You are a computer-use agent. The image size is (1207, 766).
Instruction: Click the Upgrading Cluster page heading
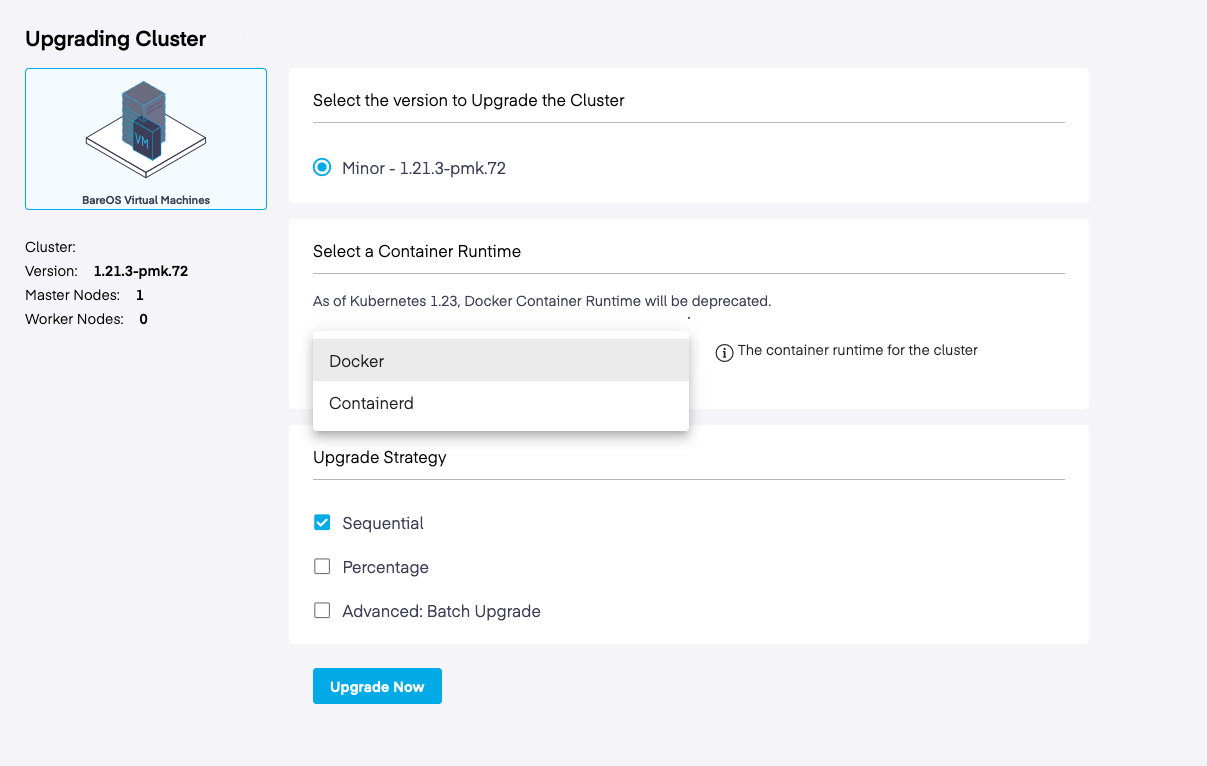coord(115,40)
